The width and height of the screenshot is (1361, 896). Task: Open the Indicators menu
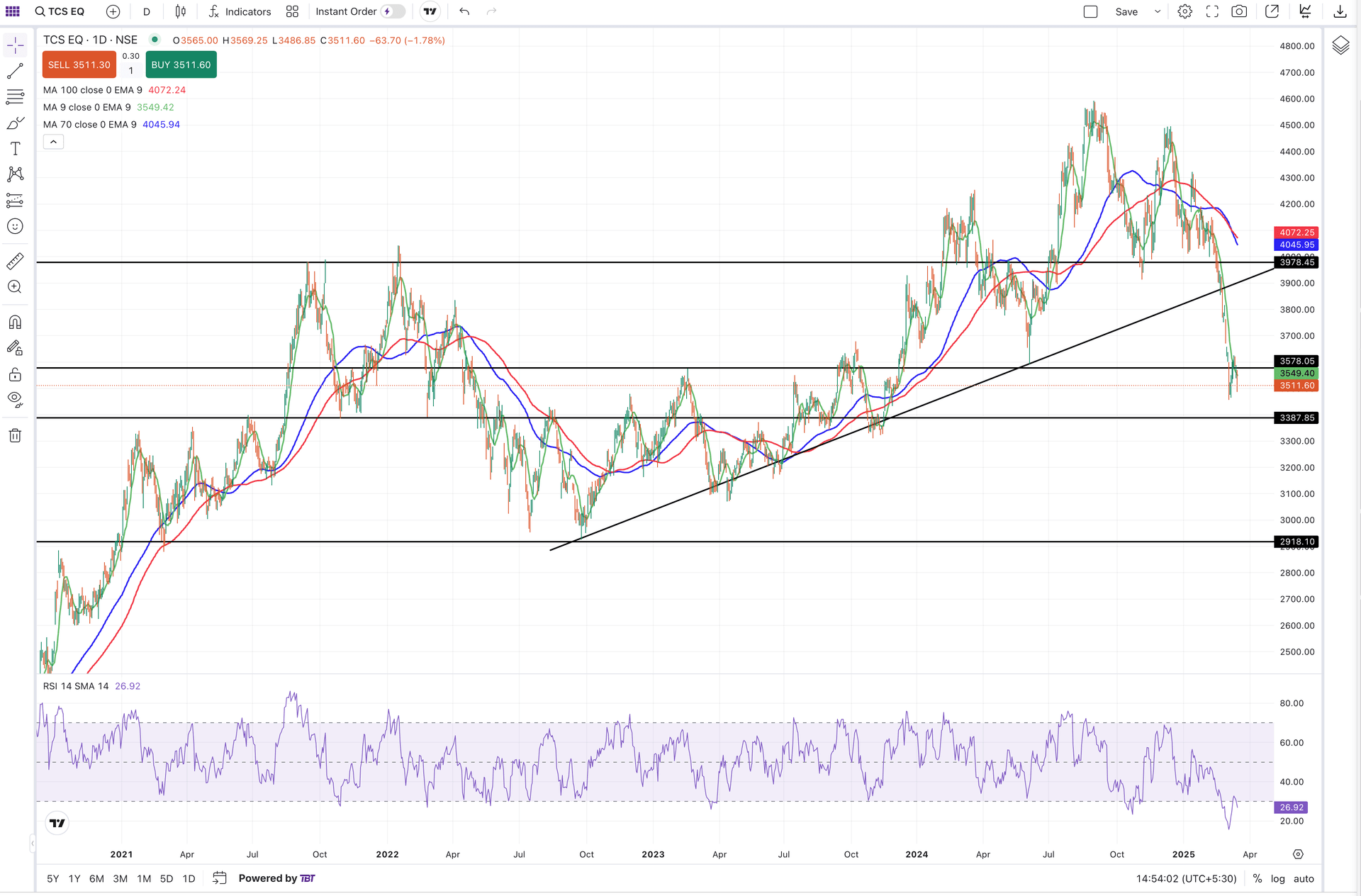(x=240, y=11)
